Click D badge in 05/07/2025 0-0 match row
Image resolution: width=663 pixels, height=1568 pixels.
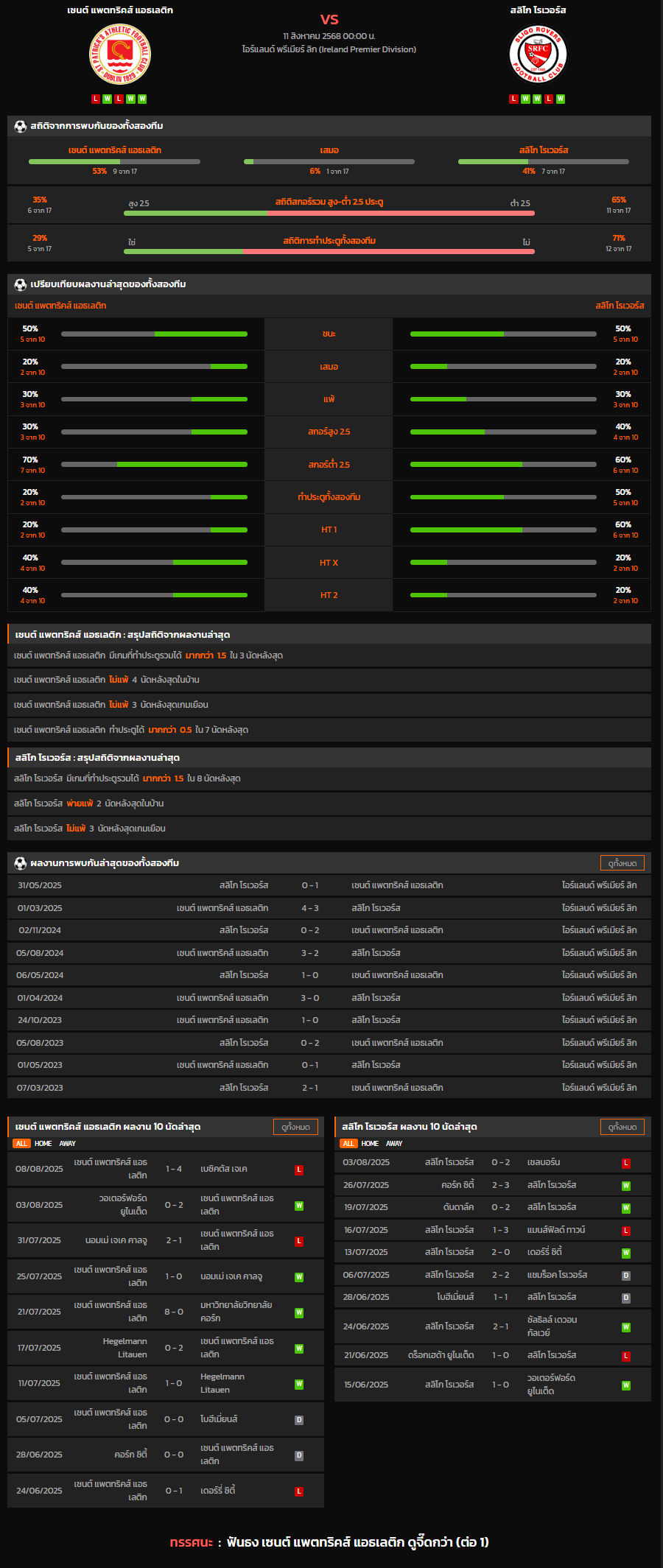[x=299, y=1420]
